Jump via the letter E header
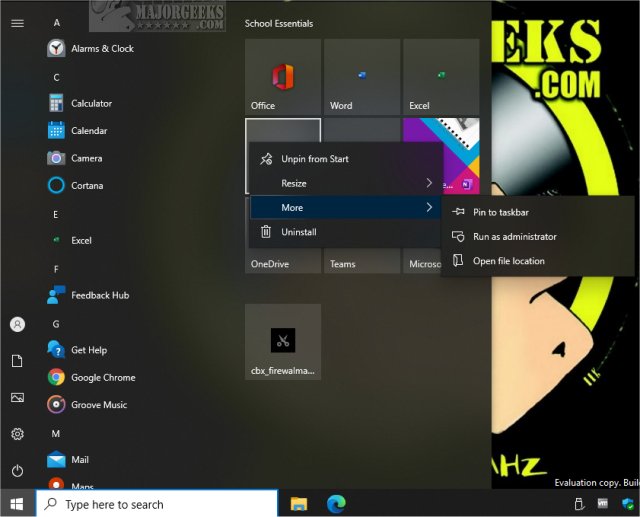Screen dimensions: 640x517 [56, 214]
